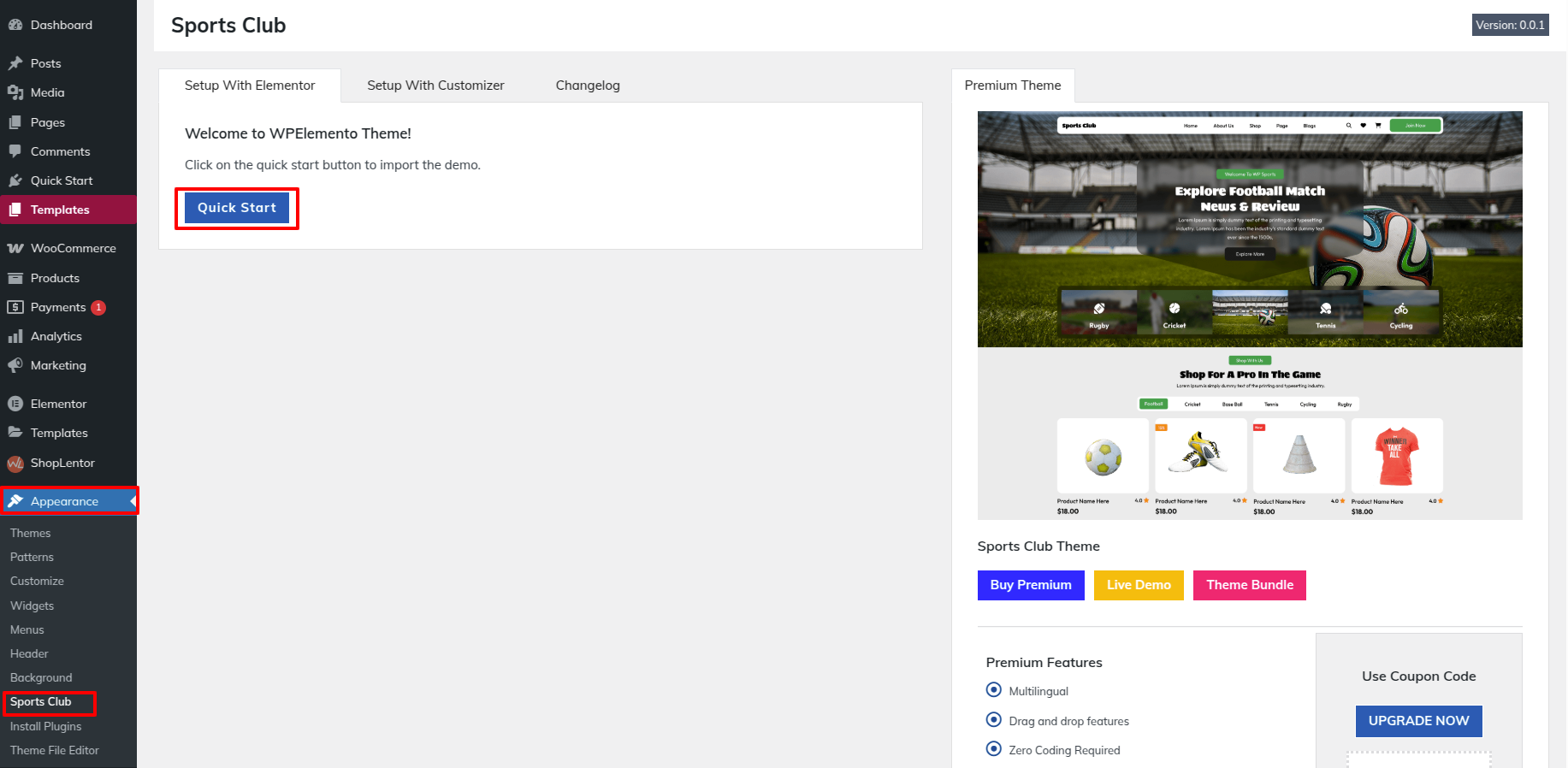Image resolution: width=1568 pixels, height=768 pixels.
Task: Click the Comments bubble icon
Action: tap(15, 151)
